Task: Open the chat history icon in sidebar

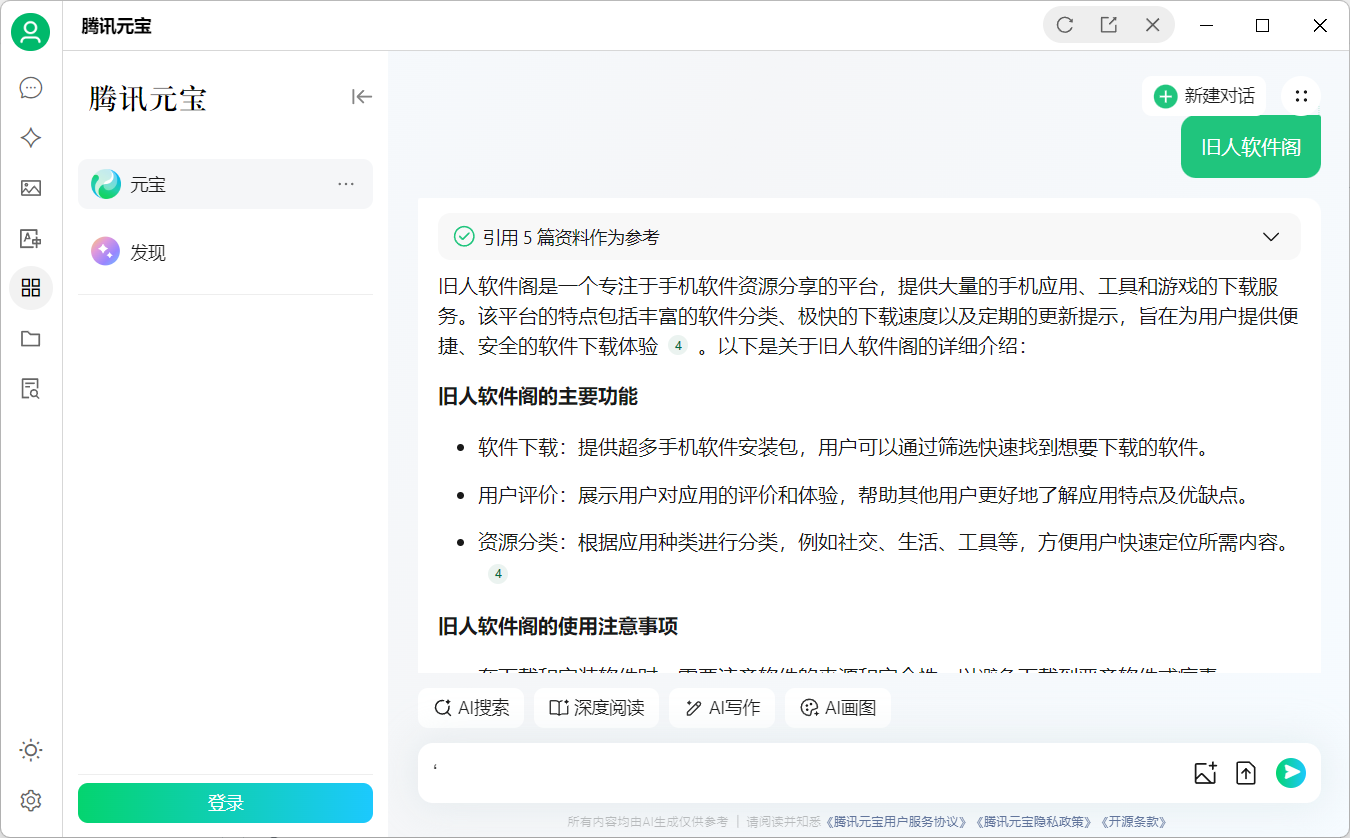Action: tap(30, 88)
